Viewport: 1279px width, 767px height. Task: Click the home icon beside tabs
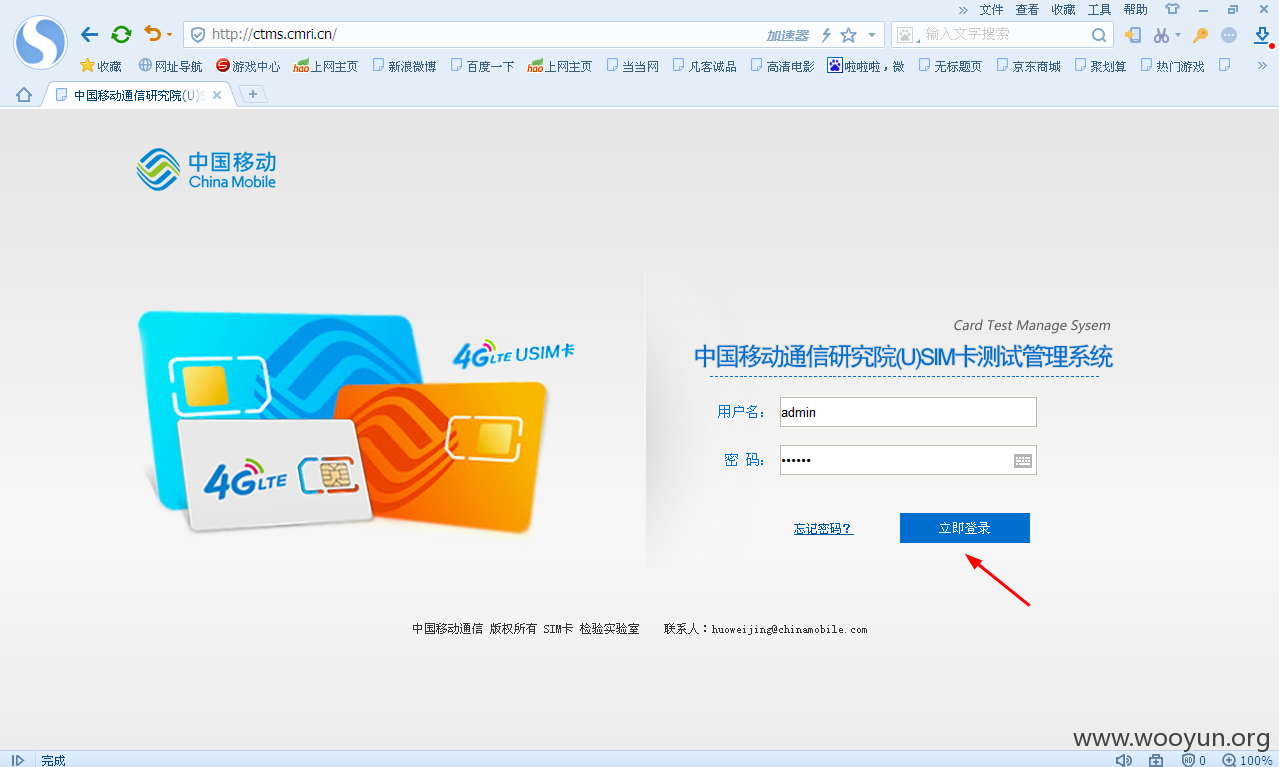(24, 95)
